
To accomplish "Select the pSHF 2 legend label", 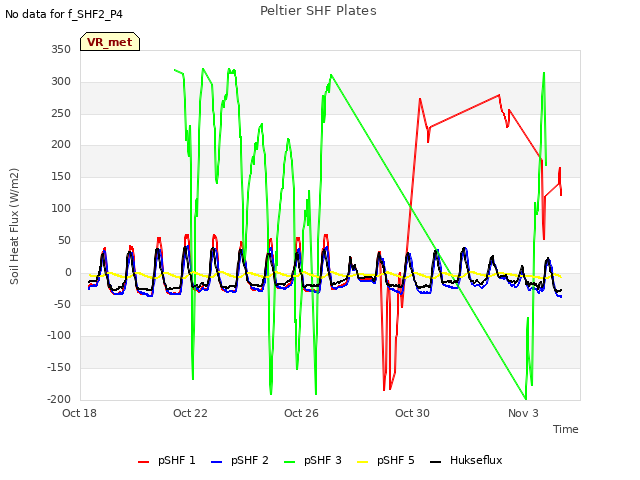I will [250, 460].
